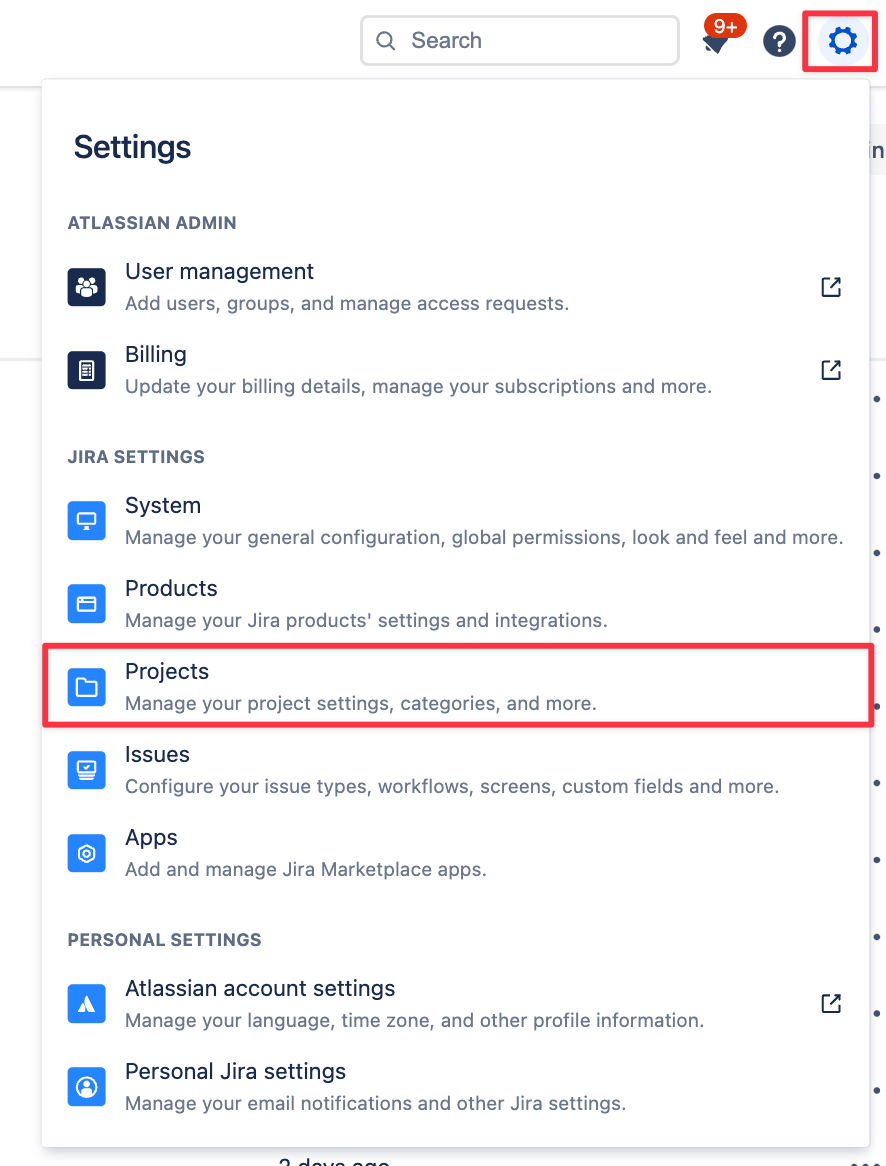Click the external link beside User management
This screenshot has width=886, height=1166.
pyautogui.click(x=831, y=287)
